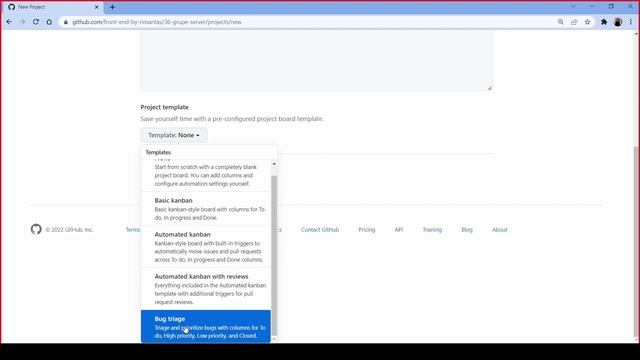
Task: Open the Chrome three-dot menu
Action: point(631,22)
